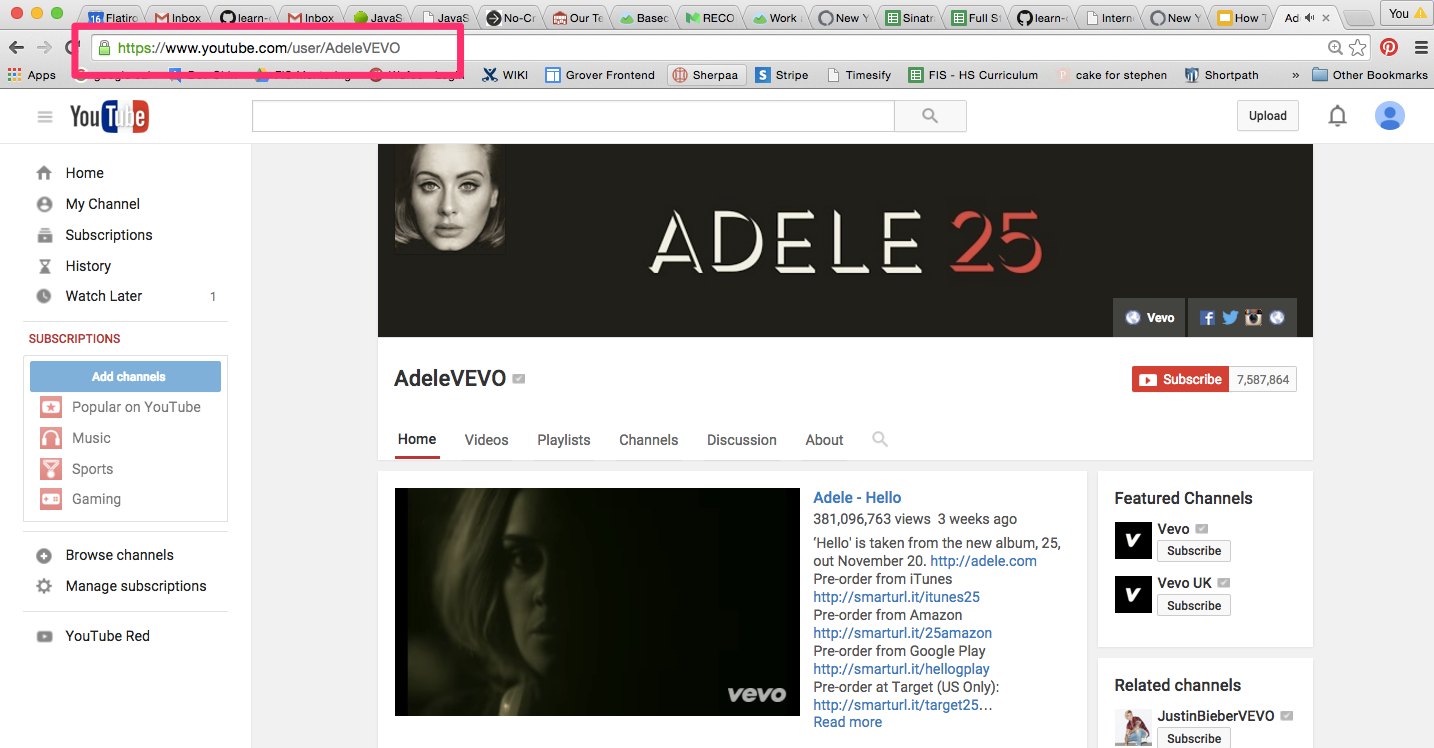
Task: Open Adele's Instagram from the banner
Action: tap(1253, 317)
